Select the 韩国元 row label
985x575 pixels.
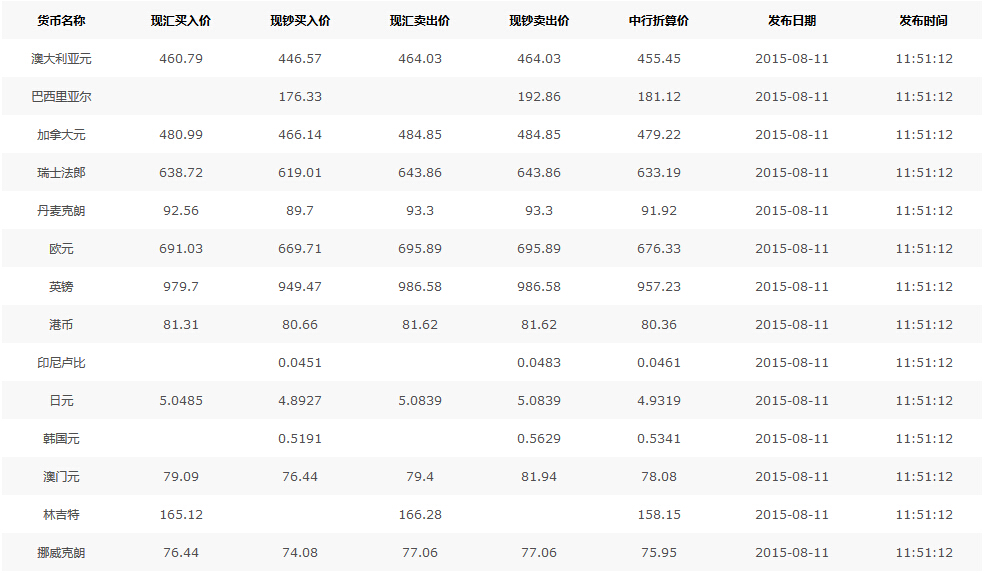61,439
